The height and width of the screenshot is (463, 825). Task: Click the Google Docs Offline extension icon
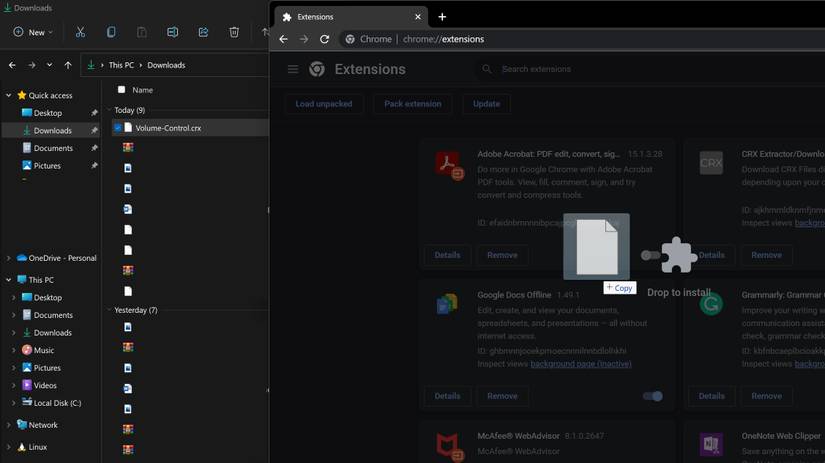447,304
